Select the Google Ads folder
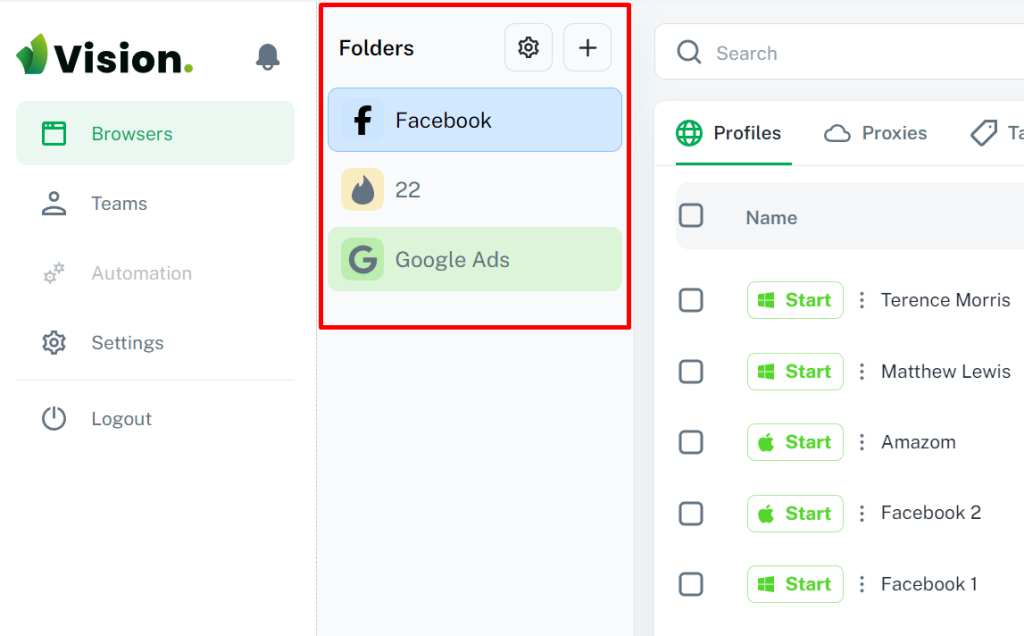The width and height of the screenshot is (1024, 636). [x=475, y=259]
